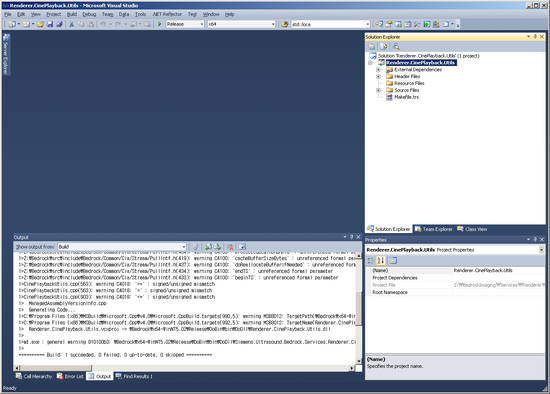Collapse the Renderer.CinePlayback.Utils project node
This screenshot has width=550, height=394.
click(370, 63)
